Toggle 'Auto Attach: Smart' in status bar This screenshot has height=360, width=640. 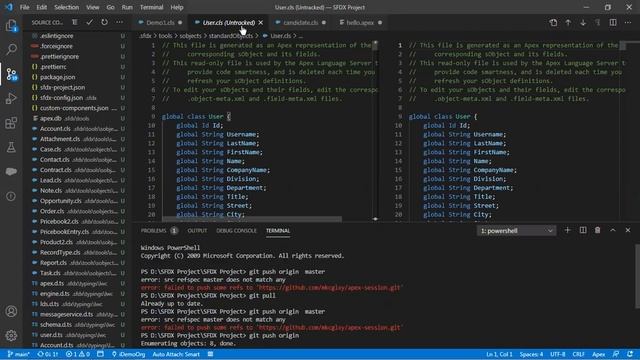coord(176,354)
